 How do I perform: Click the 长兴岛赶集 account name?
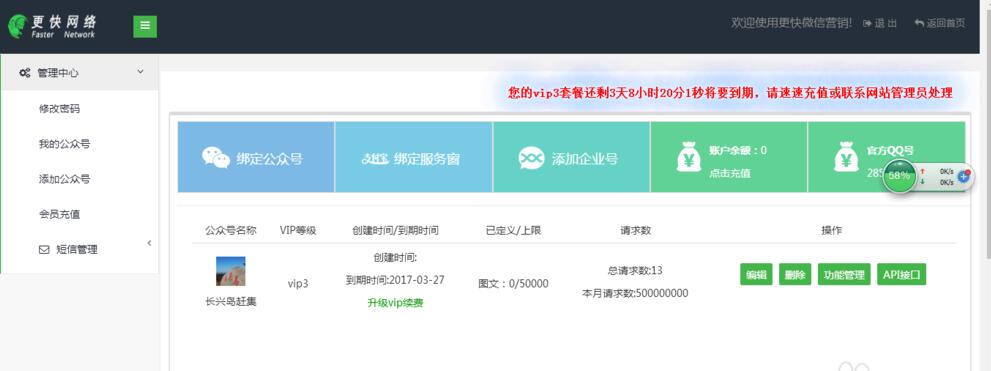click(x=231, y=302)
